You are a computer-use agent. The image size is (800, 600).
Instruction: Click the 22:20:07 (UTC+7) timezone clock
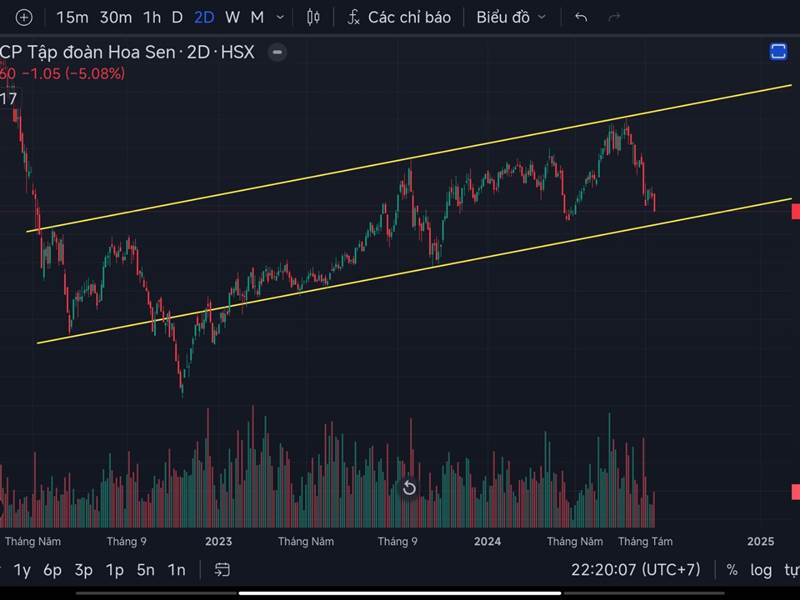(636, 570)
